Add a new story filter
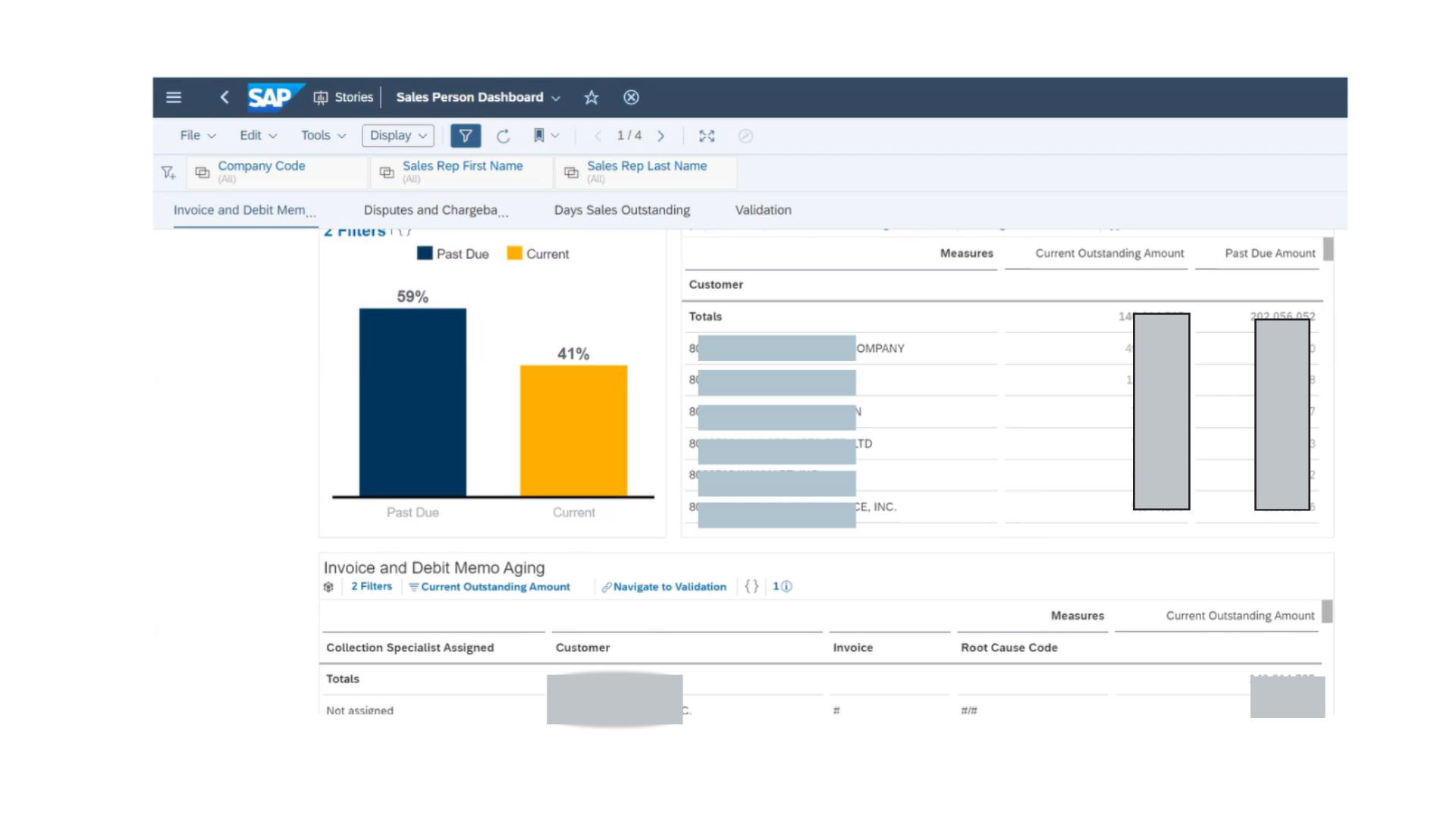The height and width of the screenshot is (819, 1456). click(x=168, y=172)
